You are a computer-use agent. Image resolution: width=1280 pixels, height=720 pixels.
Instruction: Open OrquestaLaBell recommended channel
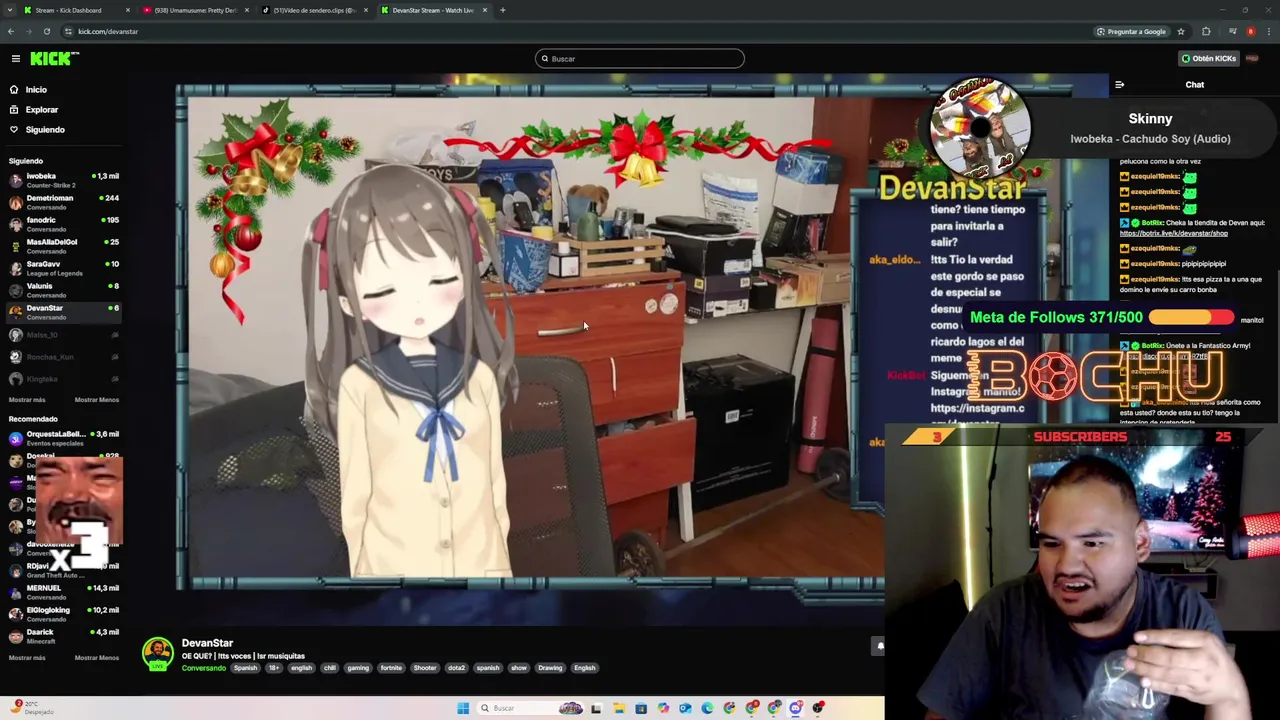point(63,438)
